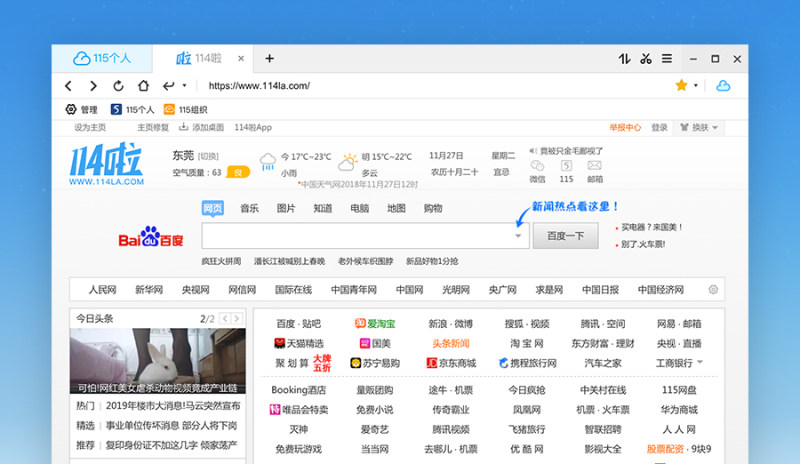Click the Baidu logo
Screen dimensions: 800x464
pos(151,236)
